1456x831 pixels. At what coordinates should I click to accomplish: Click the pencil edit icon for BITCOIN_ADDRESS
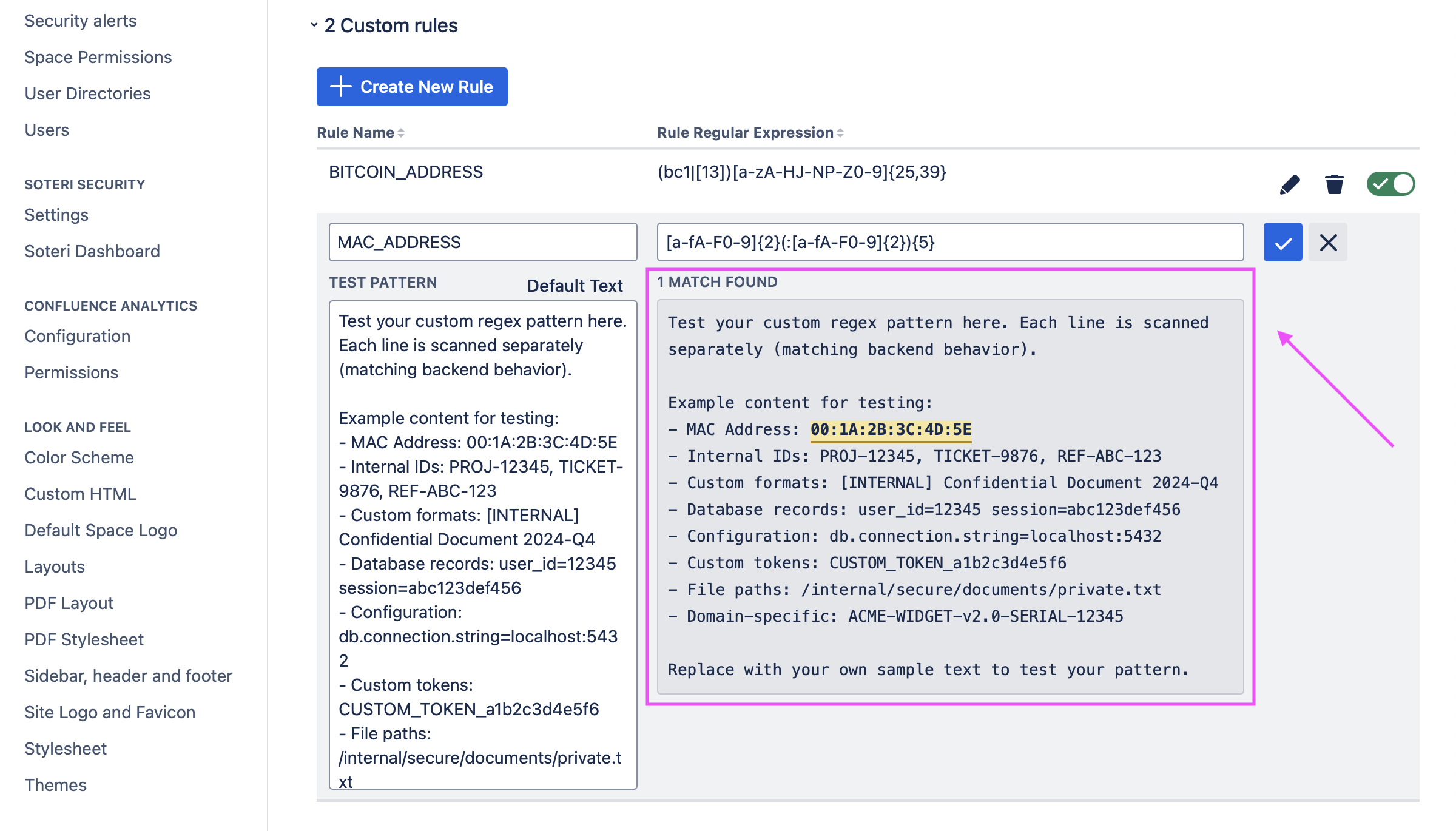tap(1290, 184)
